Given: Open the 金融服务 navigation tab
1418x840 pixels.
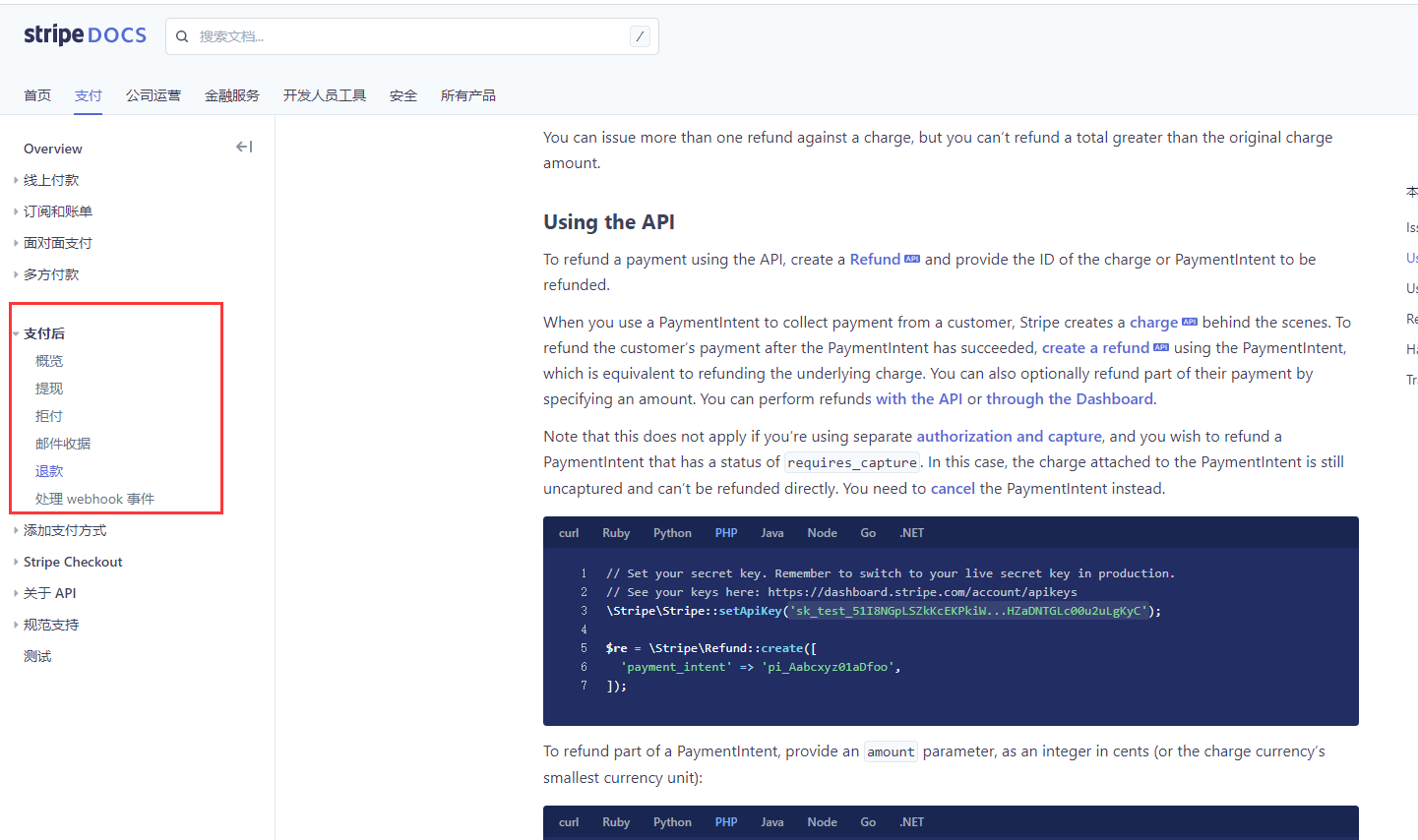Looking at the screenshot, I should pyautogui.click(x=232, y=95).
